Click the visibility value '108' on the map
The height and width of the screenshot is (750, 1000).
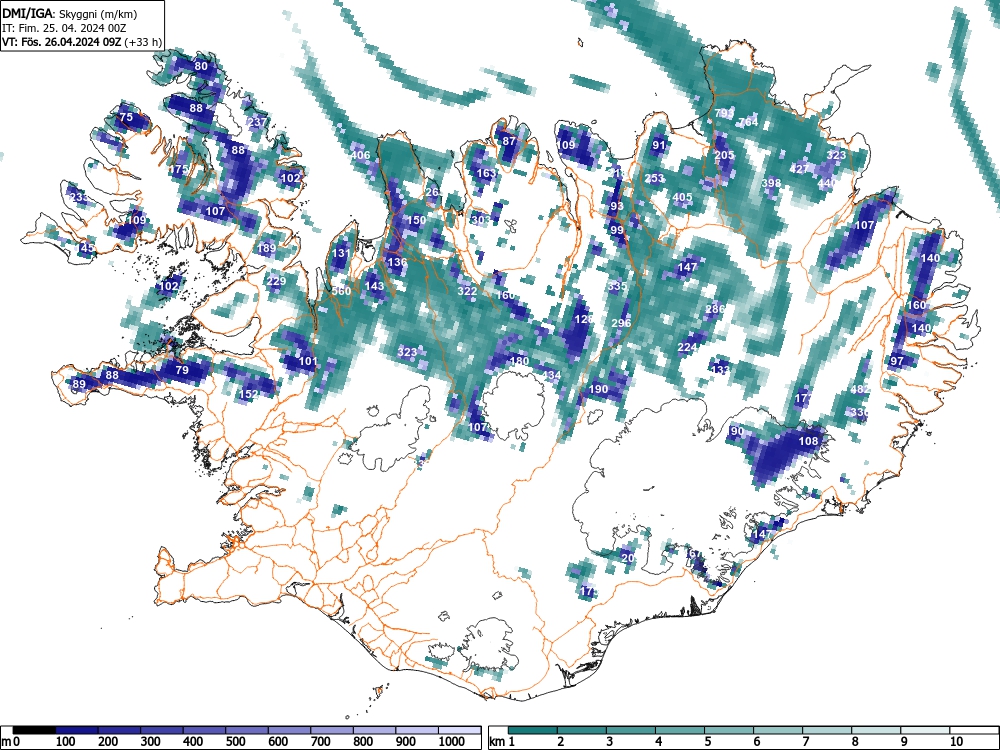click(x=808, y=441)
